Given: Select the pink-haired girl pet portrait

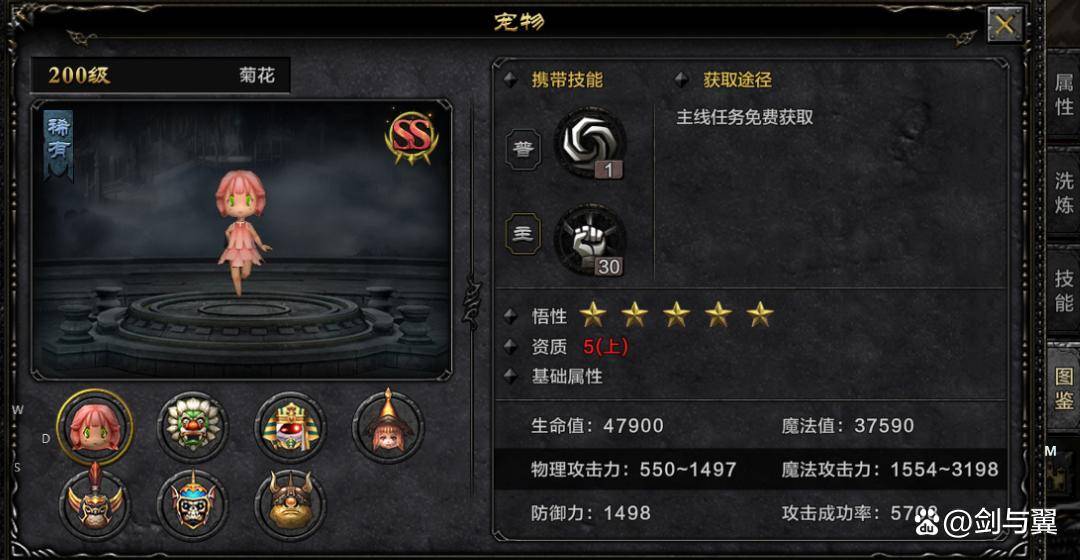Looking at the screenshot, I should tap(95, 427).
